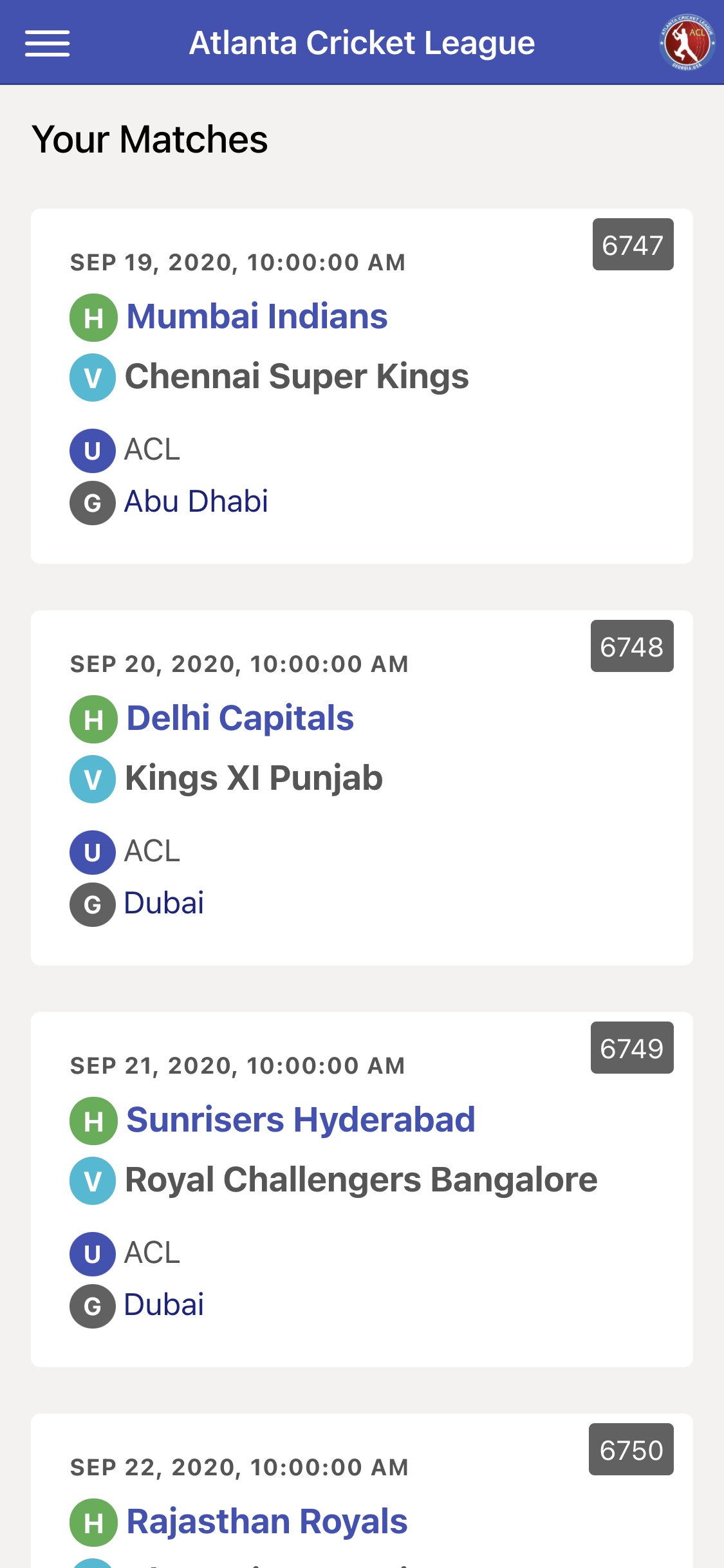Viewport: 724px width, 1568px height.
Task: Select match number badge 6750
Action: (x=631, y=1450)
